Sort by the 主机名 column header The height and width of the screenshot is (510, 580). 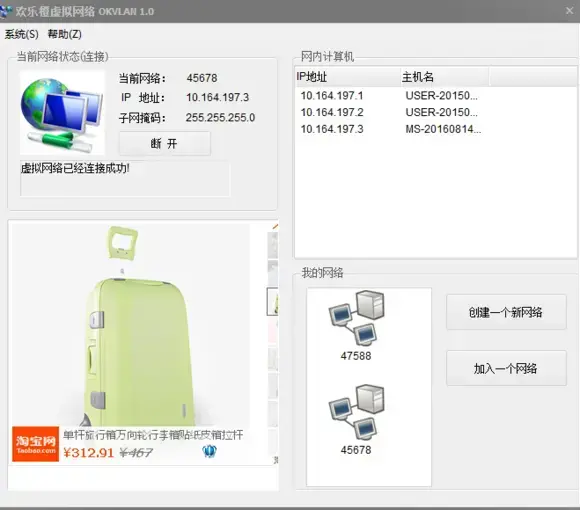pos(445,77)
